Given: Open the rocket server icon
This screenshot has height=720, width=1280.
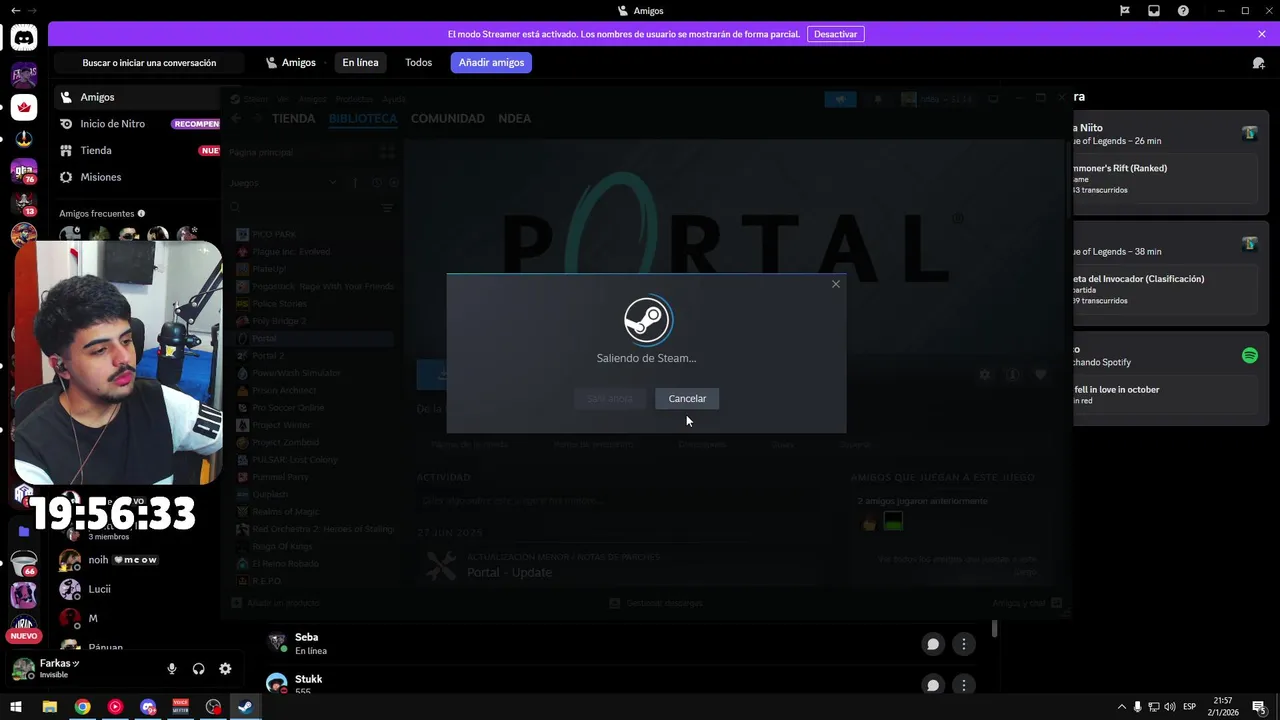Looking at the screenshot, I should 24,139.
